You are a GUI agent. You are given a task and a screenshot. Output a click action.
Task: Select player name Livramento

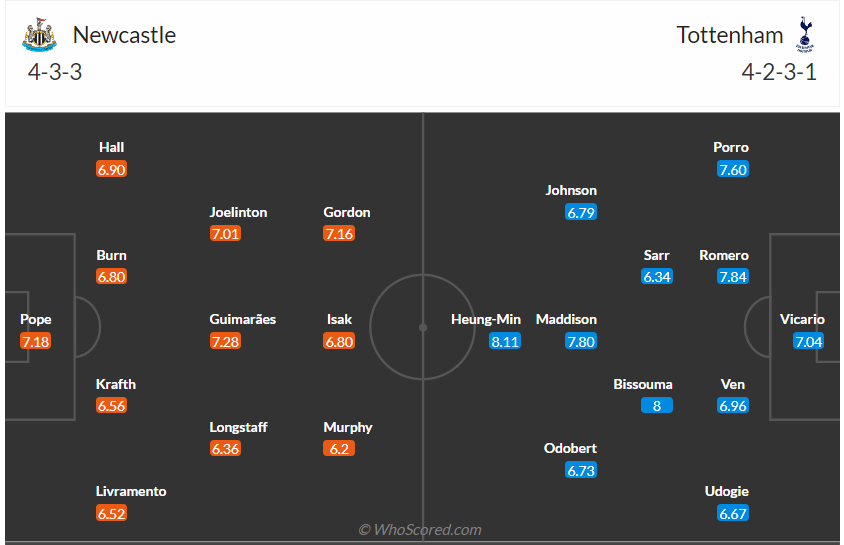(x=131, y=491)
